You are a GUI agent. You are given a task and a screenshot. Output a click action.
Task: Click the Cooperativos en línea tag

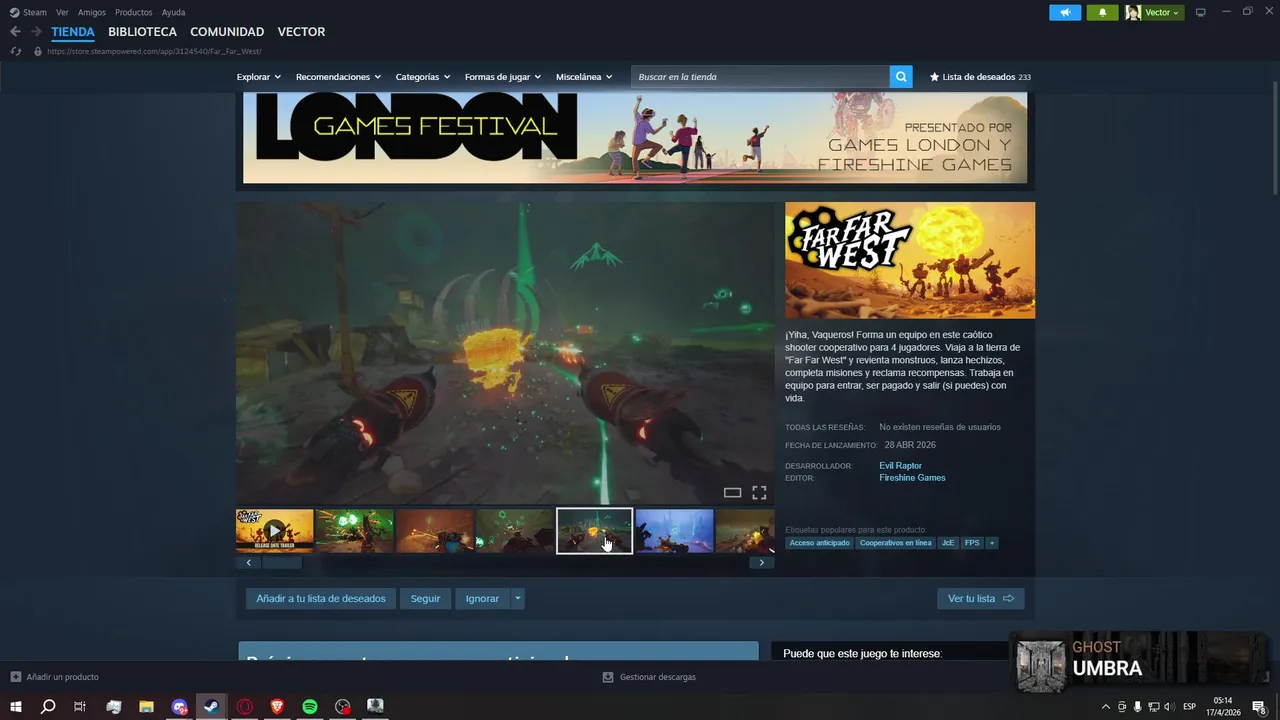[x=895, y=543]
